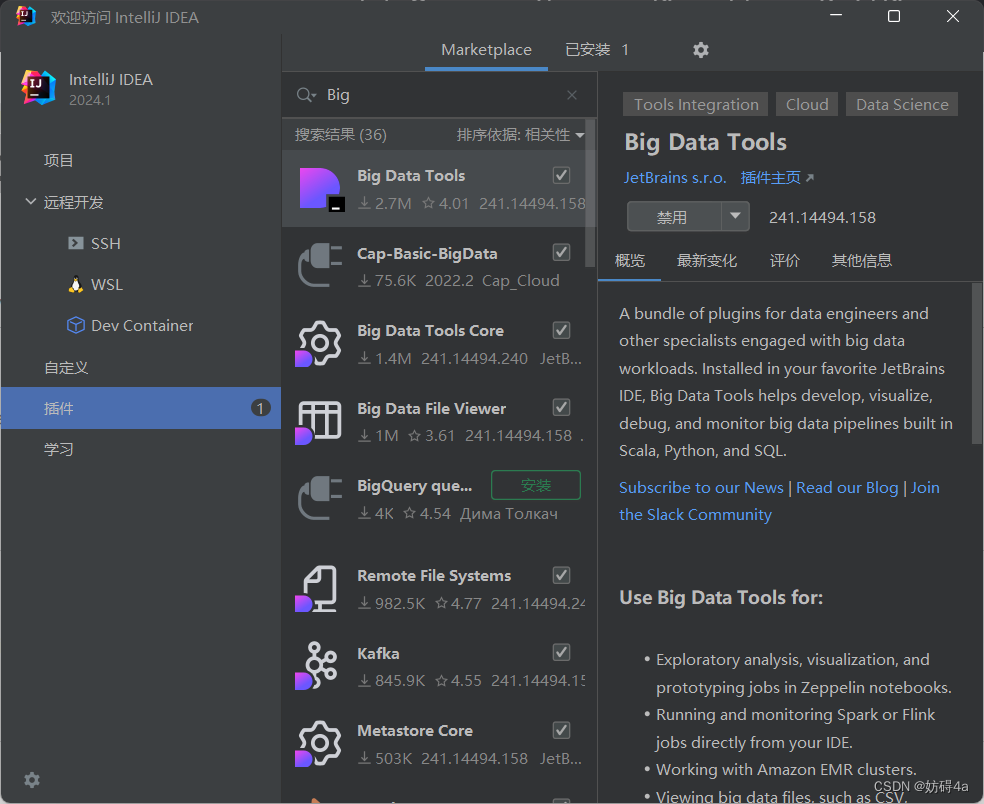Uncheck the Kafka plugin checkbox
Image resolution: width=984 pixels, height=804 pixels.
(x=562, y=653)
